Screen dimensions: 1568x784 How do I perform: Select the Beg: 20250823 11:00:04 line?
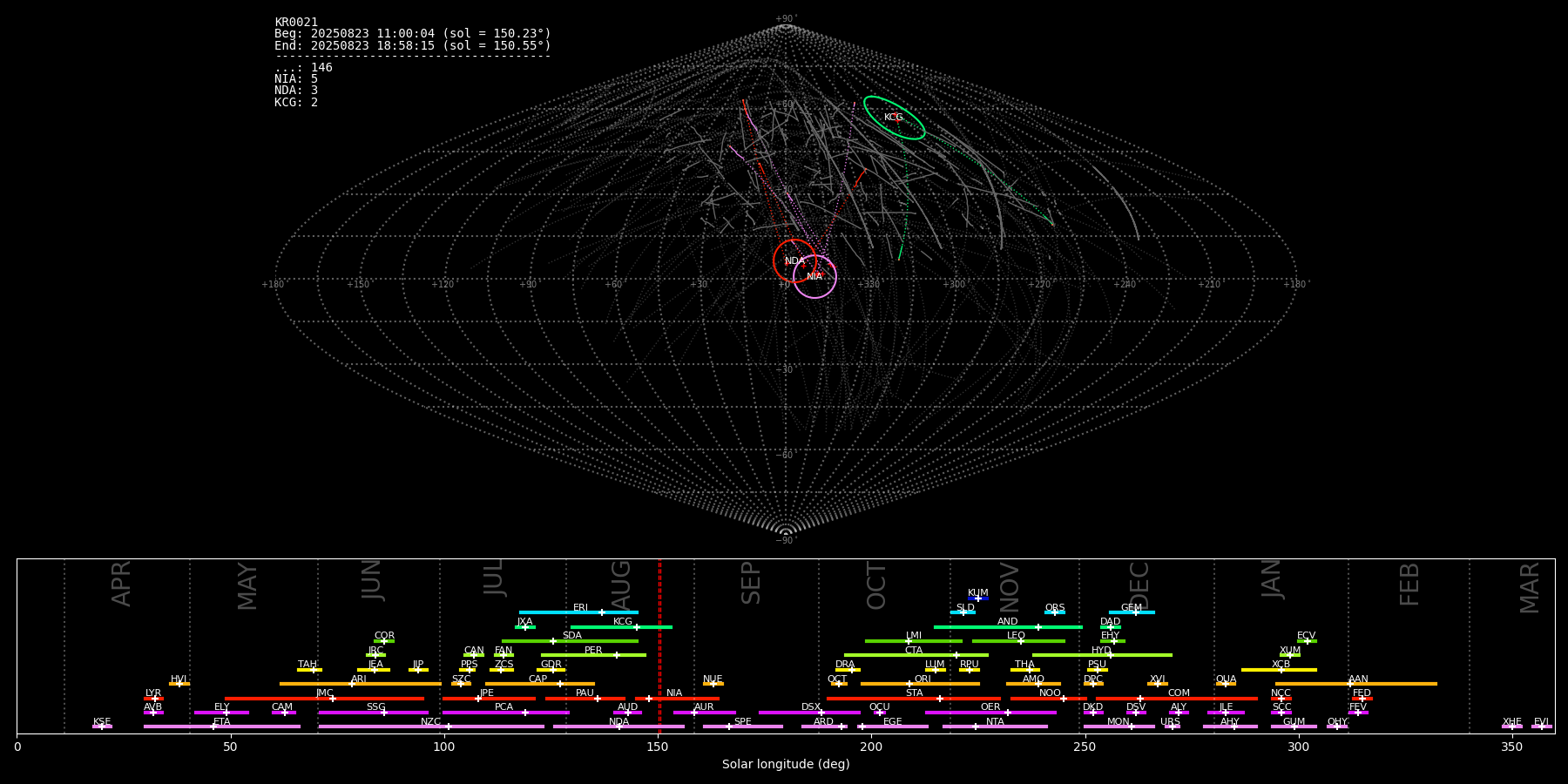tap(413, 34)
